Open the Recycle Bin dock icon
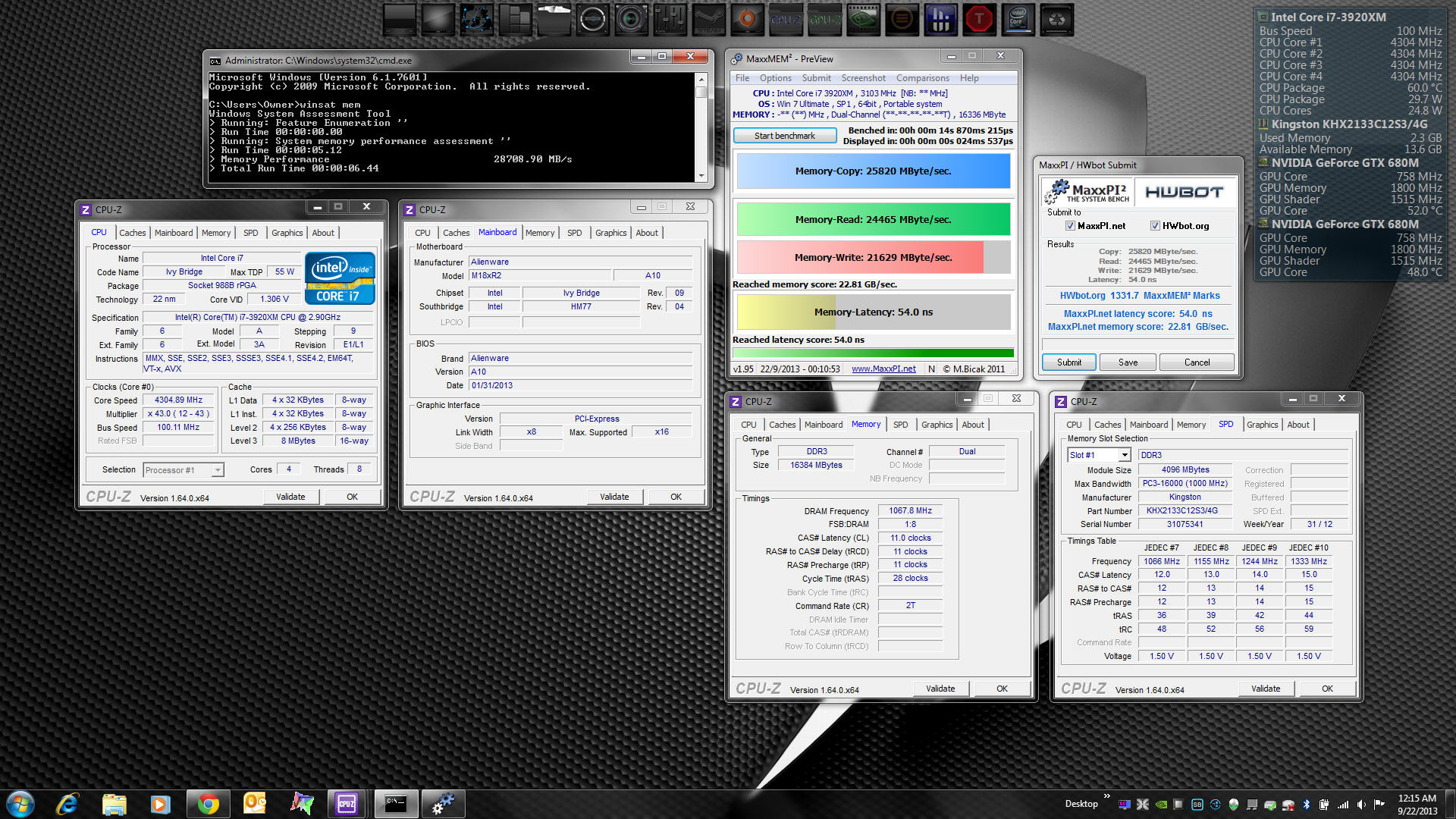The width and height of the screenshot is (1456, 819). tap(1057, 20)
